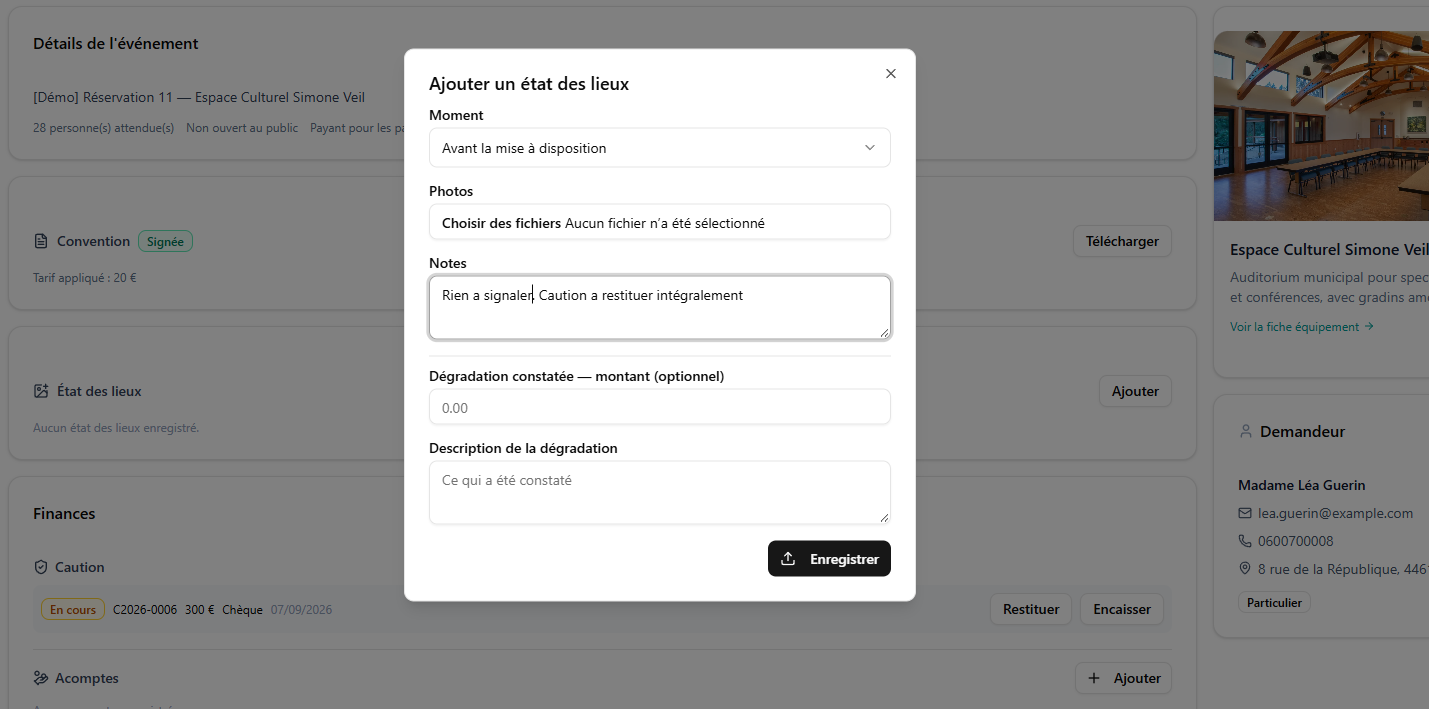Focus the Notes text area

(x=659, y=308)
